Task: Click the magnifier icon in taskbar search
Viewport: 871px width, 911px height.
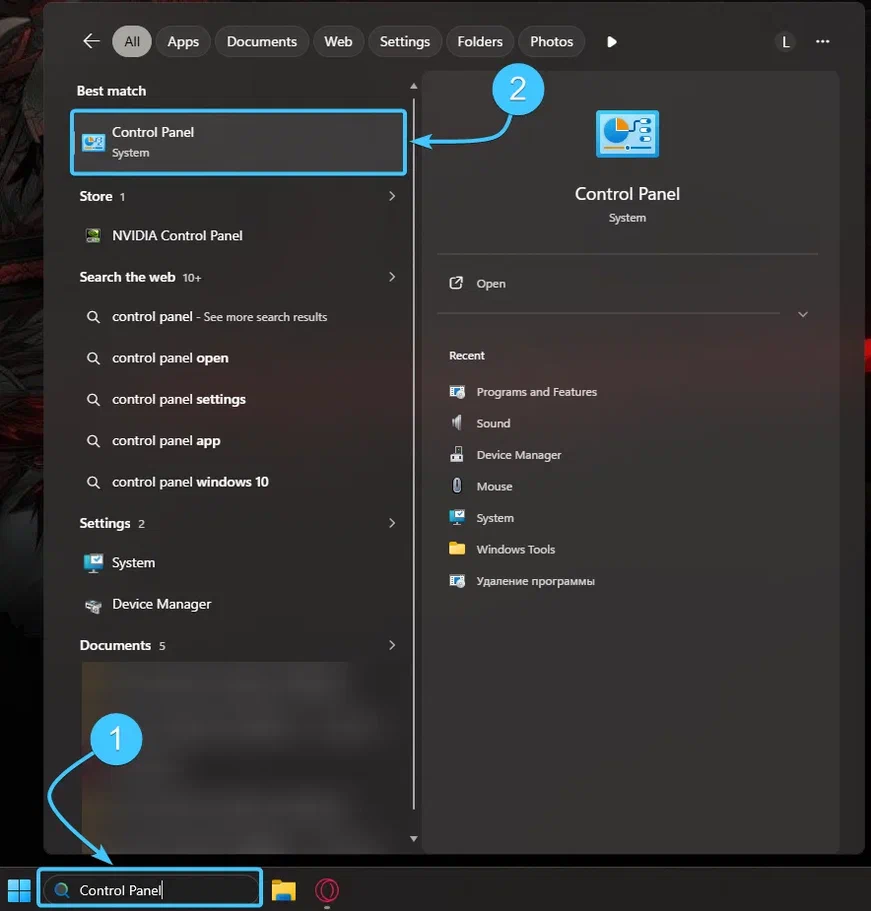Action: tap(62, 890)
